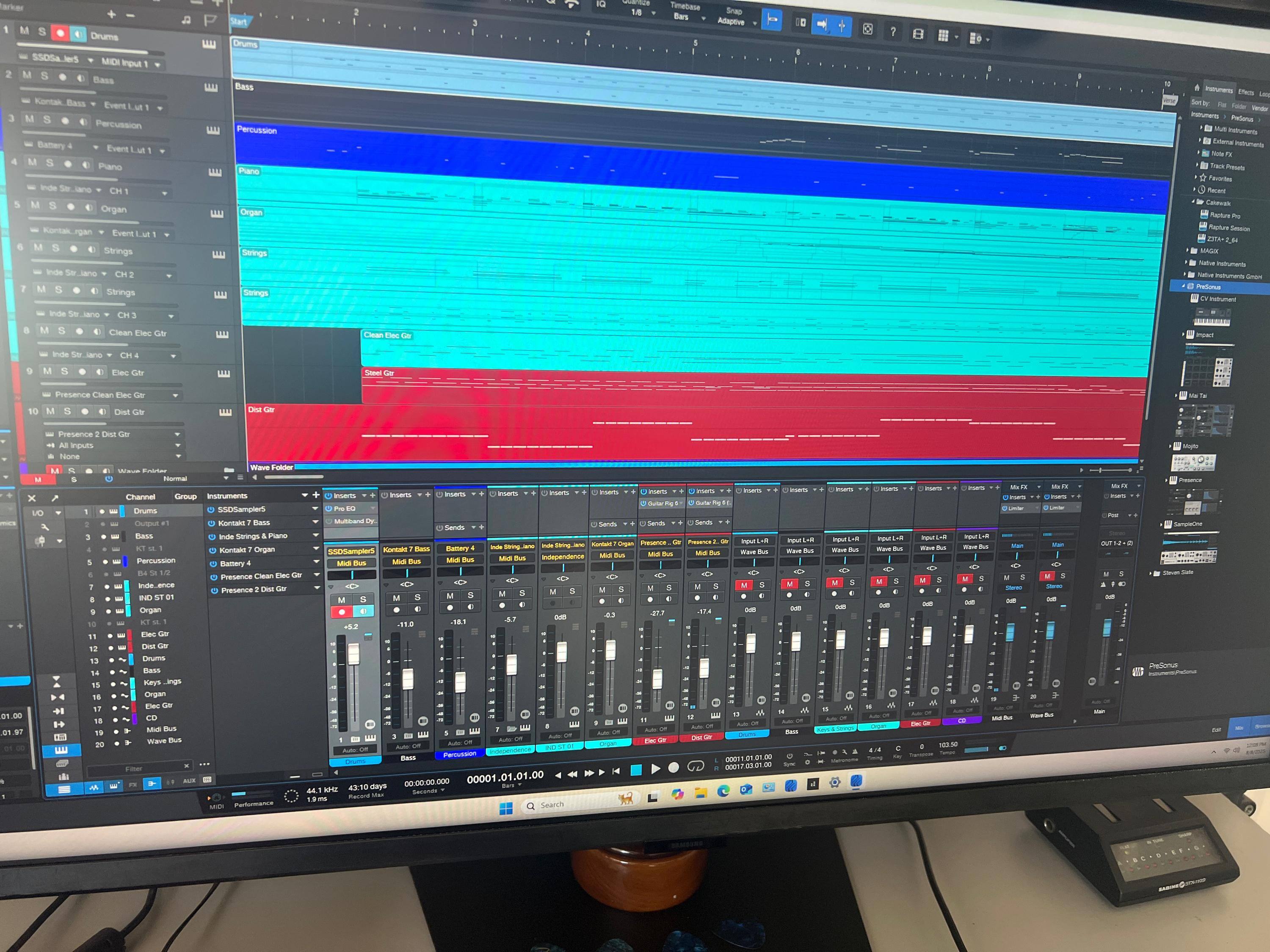This screenshot has height=952, width=1270.
Task: Click the add instrument plus icon
Action: pos(316,495)
